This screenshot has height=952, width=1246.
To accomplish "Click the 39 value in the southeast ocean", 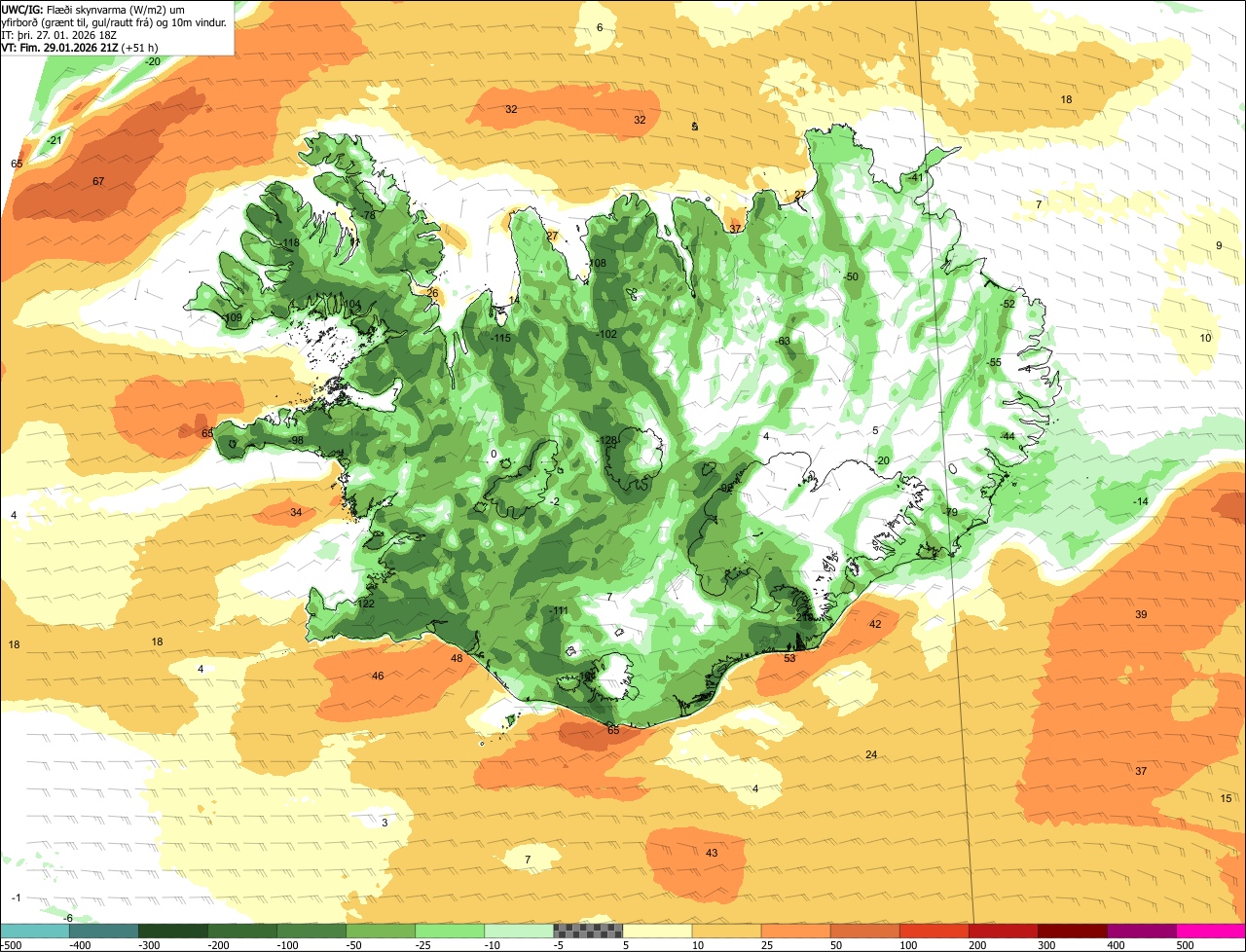I will 1141,615.
